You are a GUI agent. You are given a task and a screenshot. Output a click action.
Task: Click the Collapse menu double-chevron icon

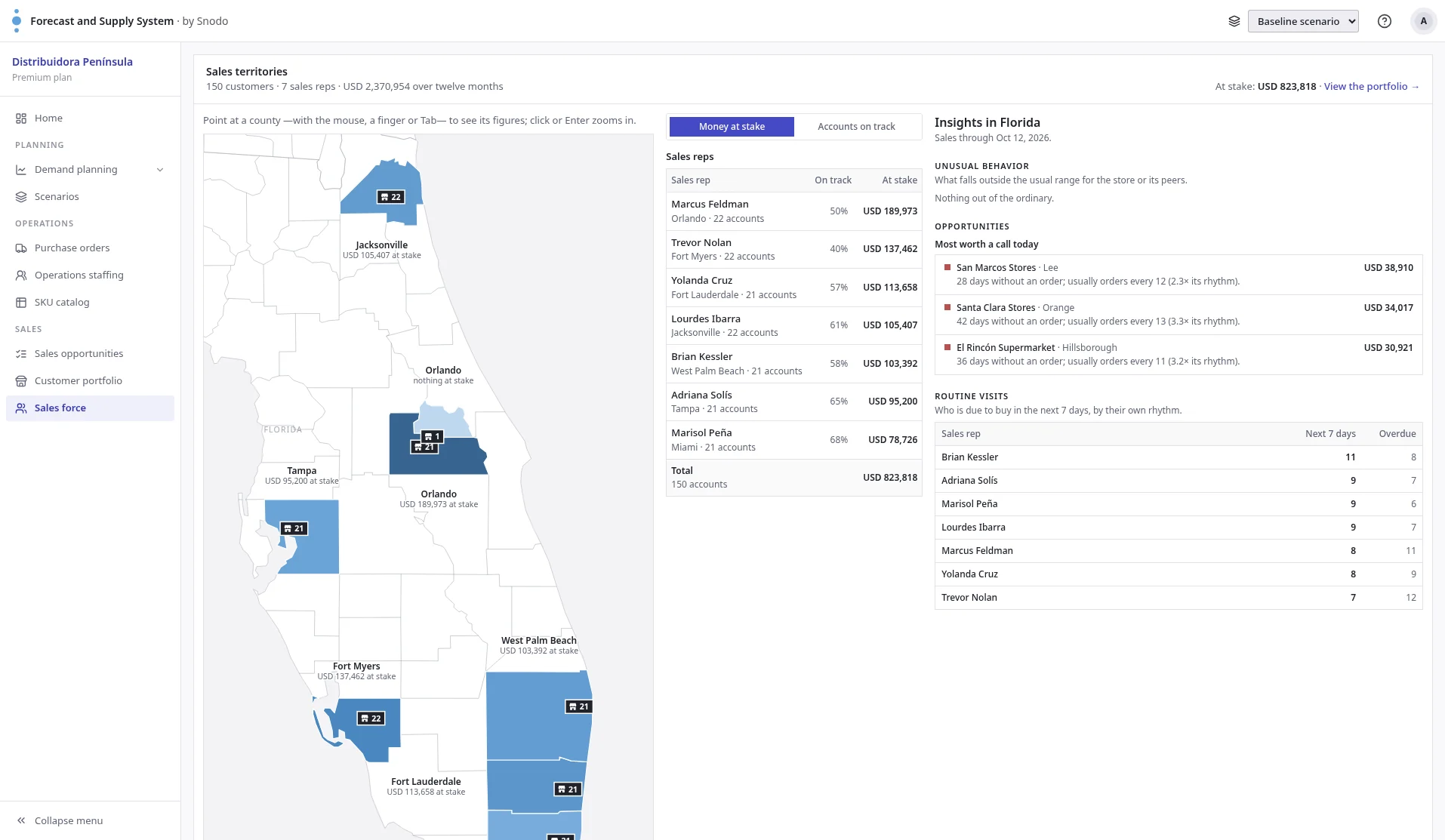pyautogui.click(x=21, y=821)
